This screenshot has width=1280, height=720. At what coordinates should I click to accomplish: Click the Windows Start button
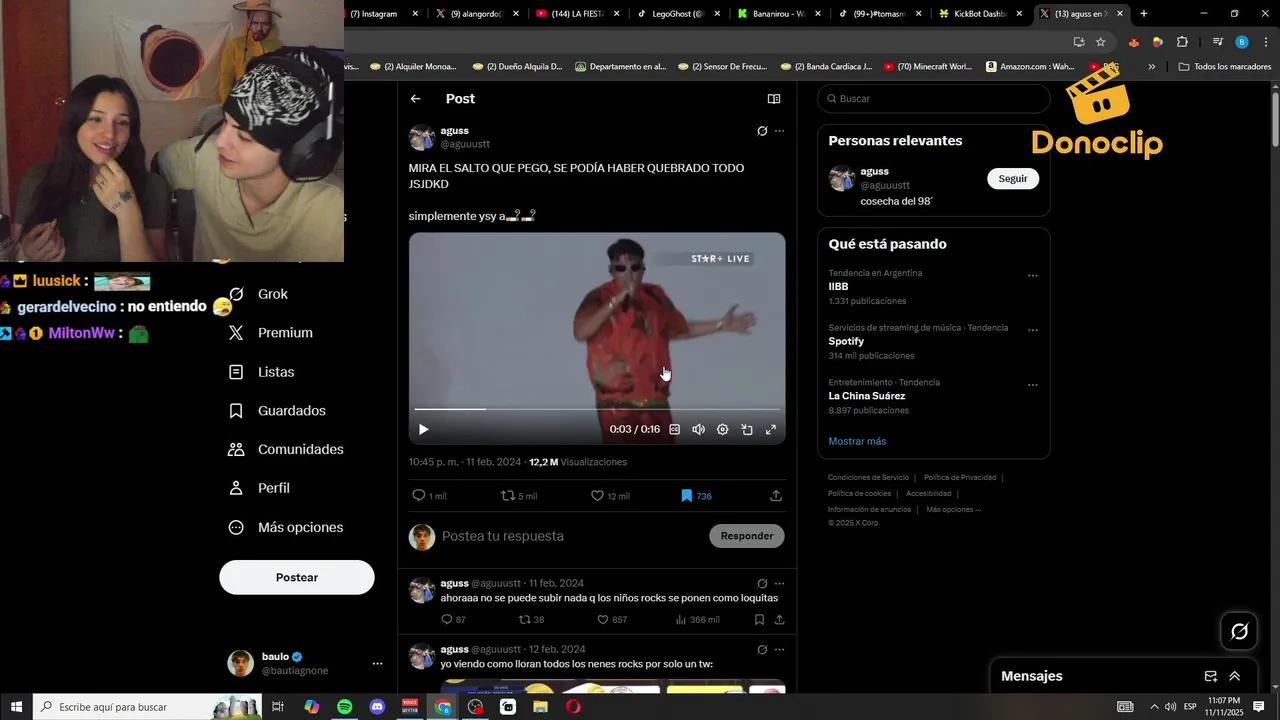pyautogui.click(x=16, y=707)
